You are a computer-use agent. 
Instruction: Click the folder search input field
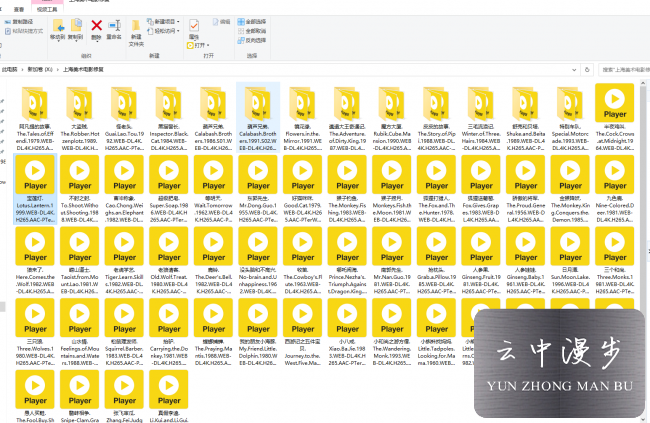pyautogui.click(x=624, y=70)
